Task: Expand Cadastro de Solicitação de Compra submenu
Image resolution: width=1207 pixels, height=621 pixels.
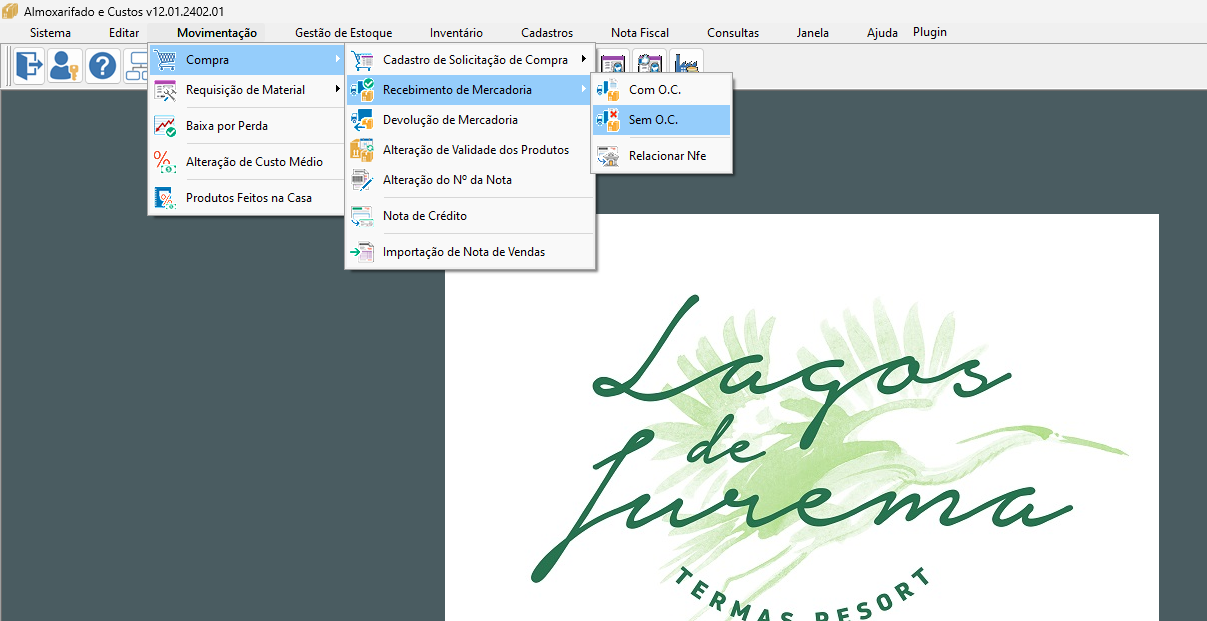Action: click(x=470, y=60)
